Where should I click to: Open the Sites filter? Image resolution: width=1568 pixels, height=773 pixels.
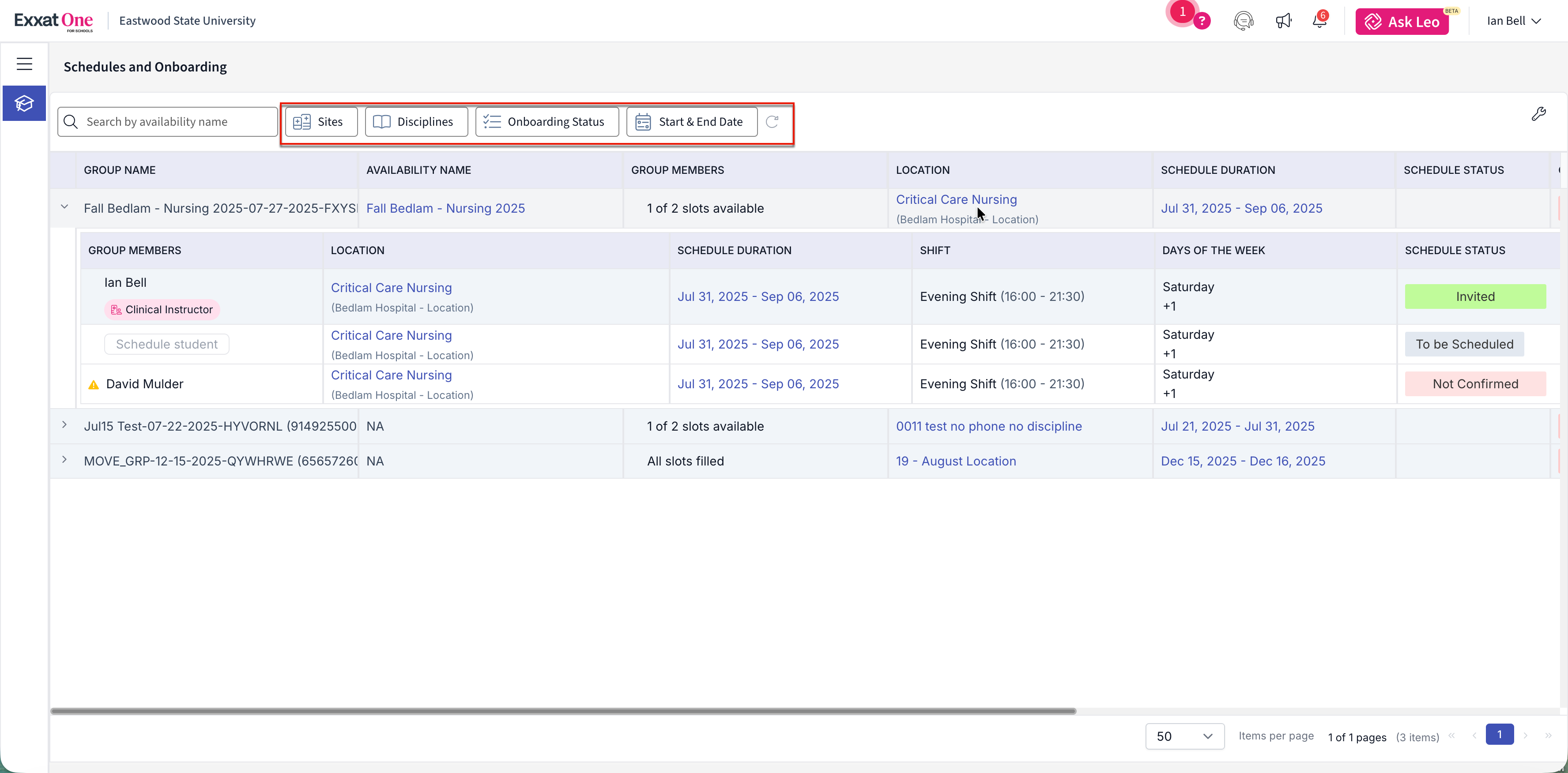coord(321,122)
